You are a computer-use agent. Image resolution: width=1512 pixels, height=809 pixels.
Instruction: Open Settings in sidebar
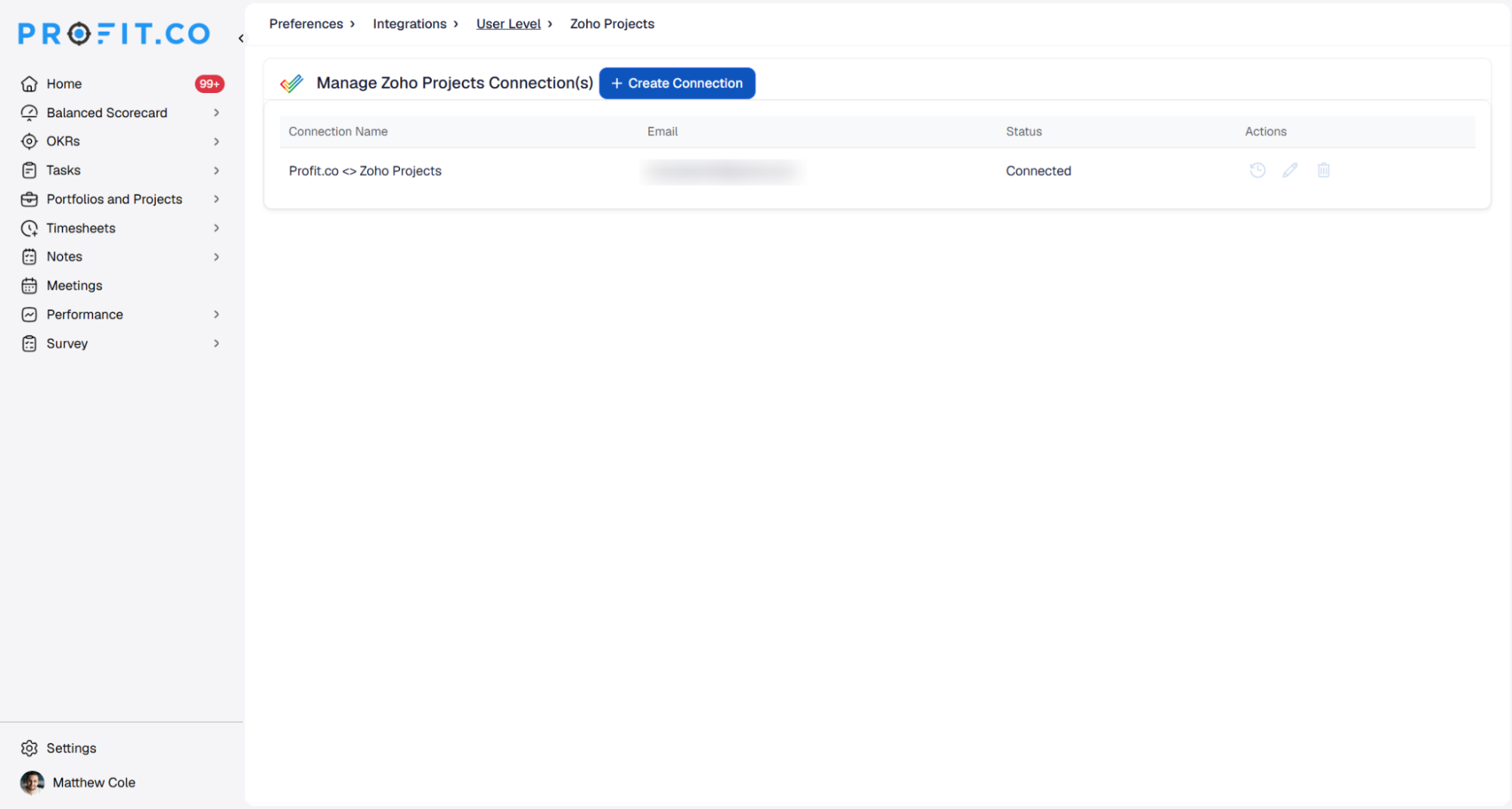pyautogui.click(x=71, y=748)
